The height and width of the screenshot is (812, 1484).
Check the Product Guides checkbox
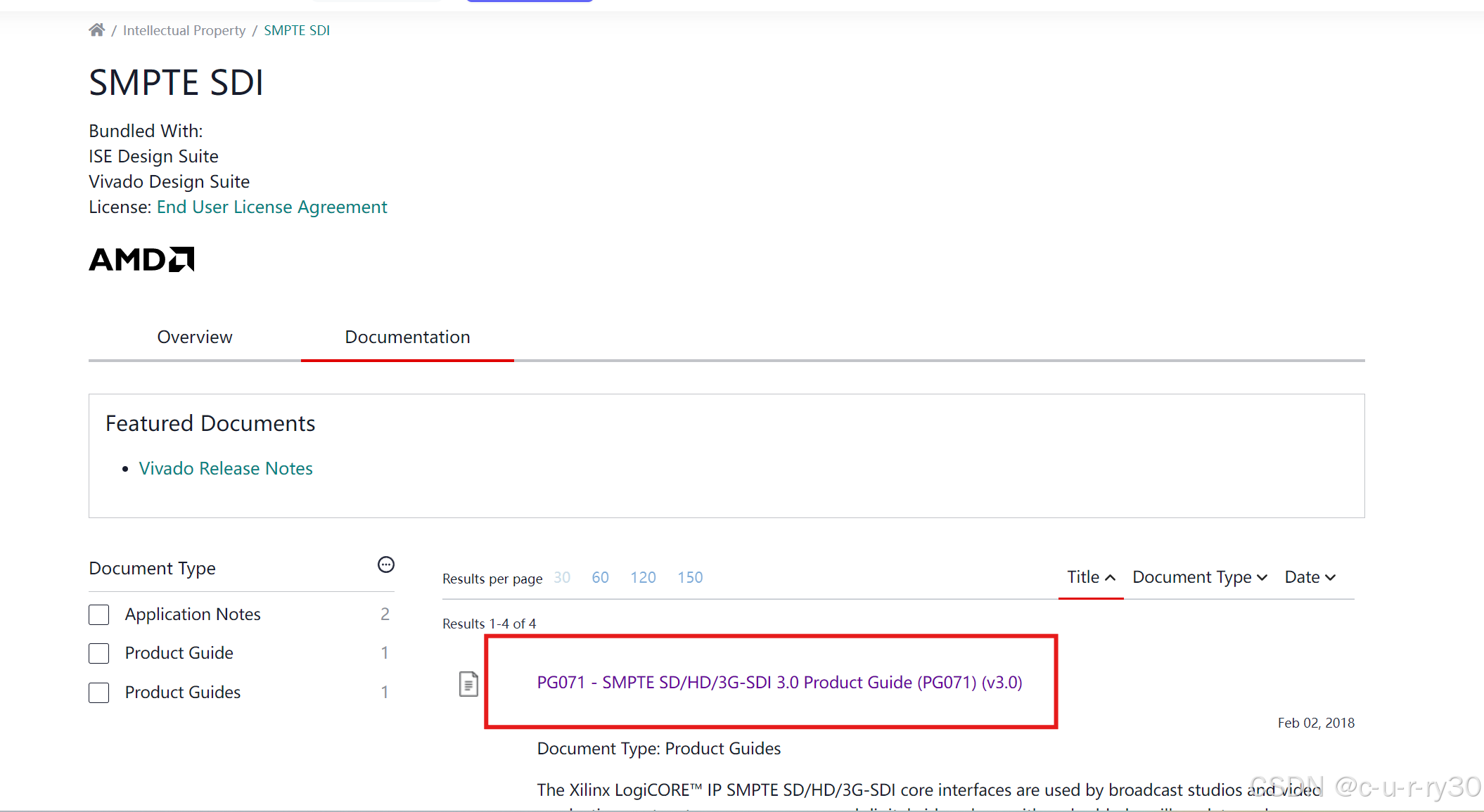pos(99,692)
